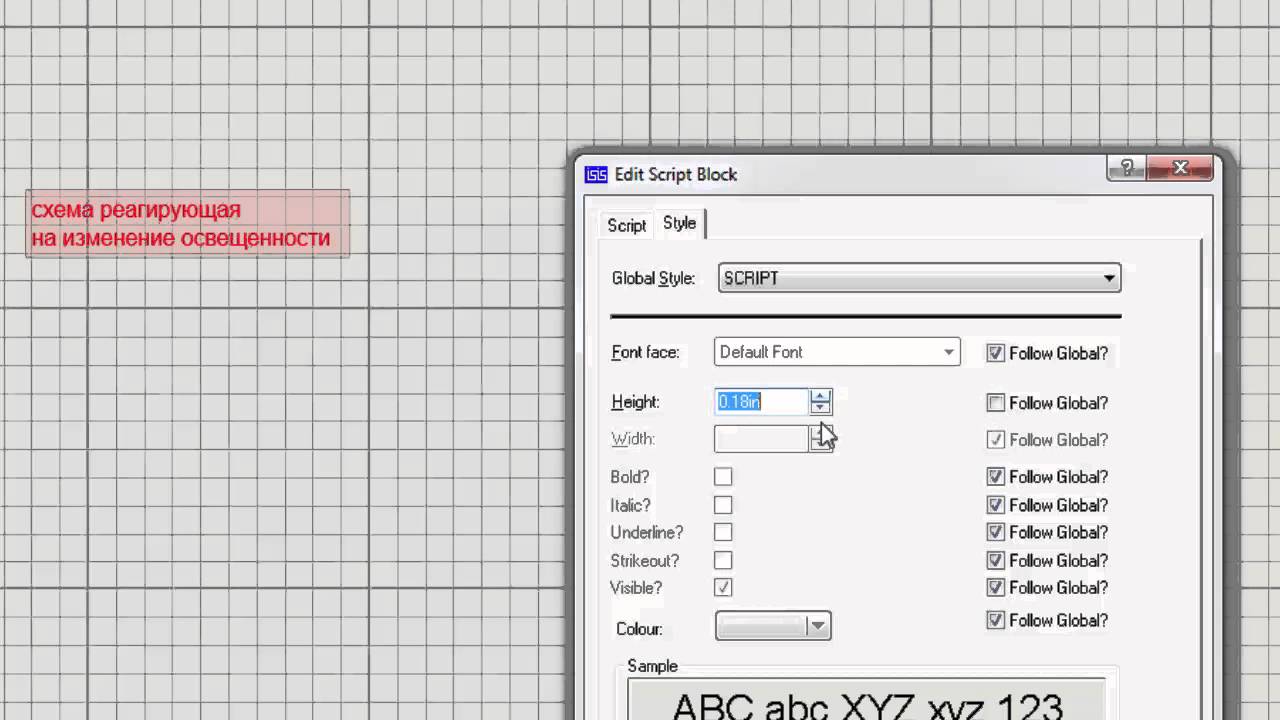1280x720 pixels.
Task: Click the Font face label
Action: (x=645, y=352)
